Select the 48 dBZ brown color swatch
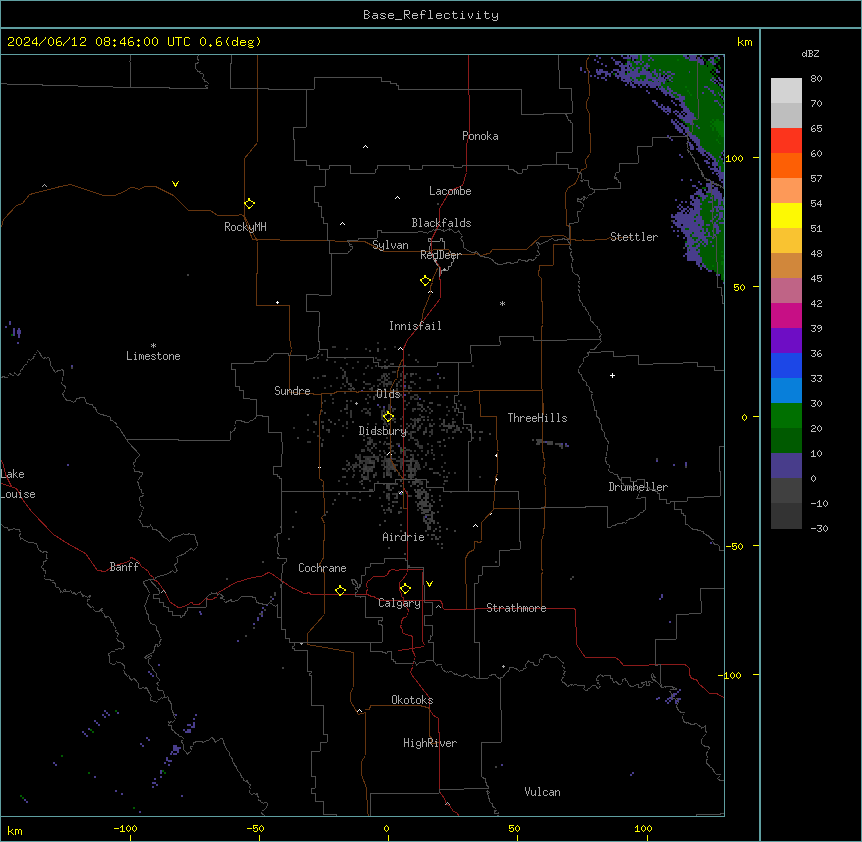The image size is (862, 842). coord(786,265)
